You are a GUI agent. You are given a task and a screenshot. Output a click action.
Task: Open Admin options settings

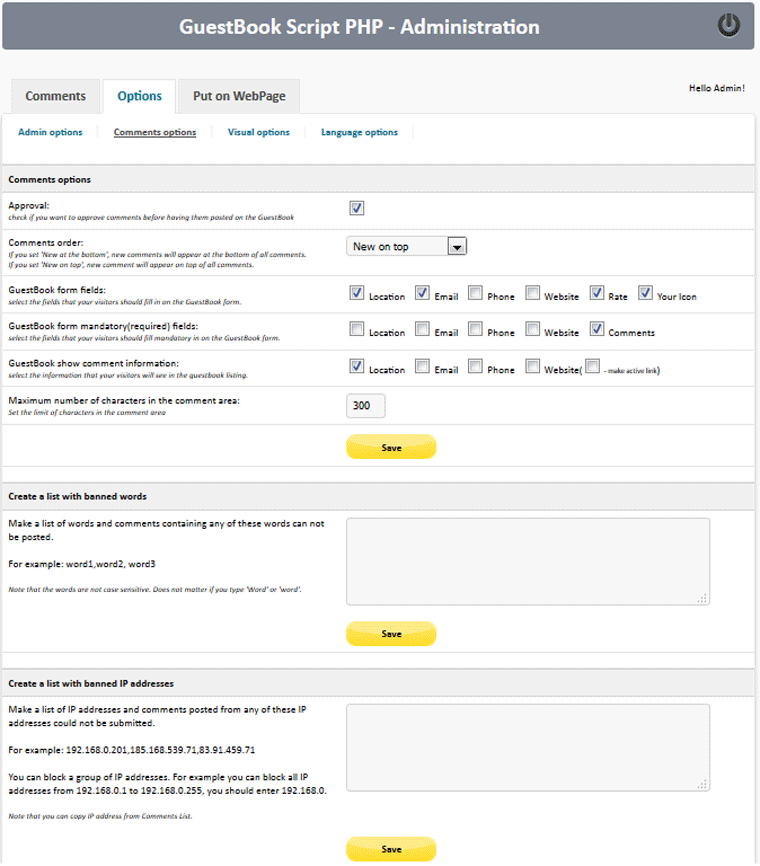pyautogui.click(x=51, y=130)
